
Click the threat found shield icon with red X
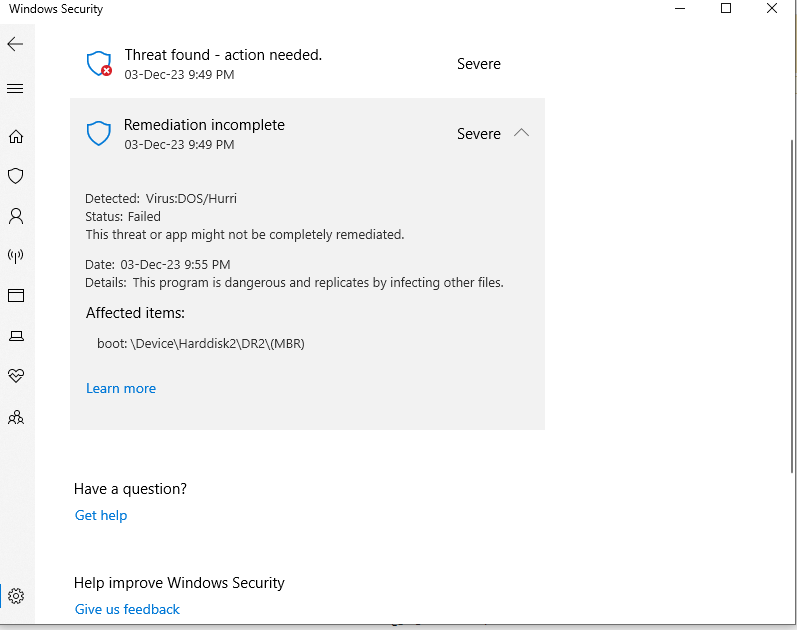pyautogui.click(x=99, y=64)
